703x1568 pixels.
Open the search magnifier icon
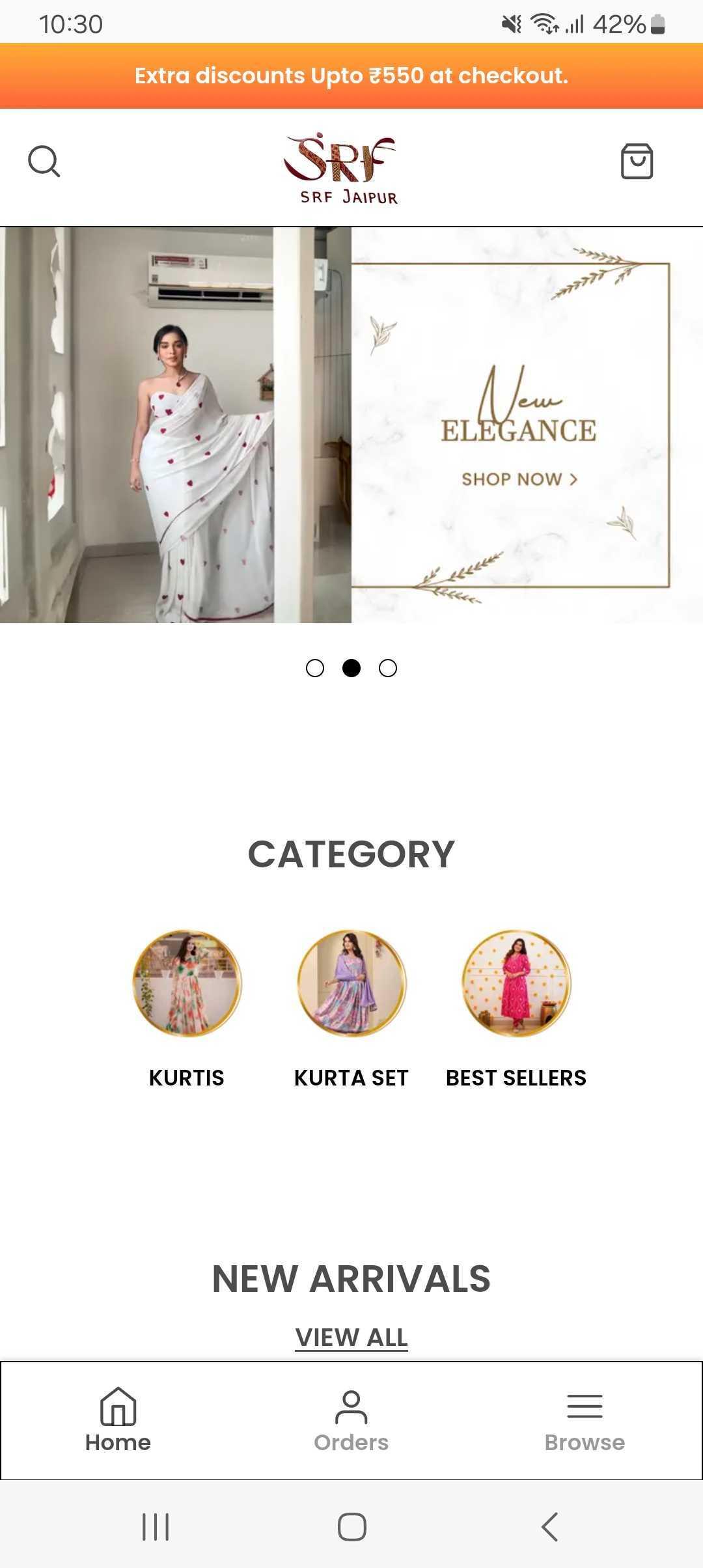click(x=44, y=161)
